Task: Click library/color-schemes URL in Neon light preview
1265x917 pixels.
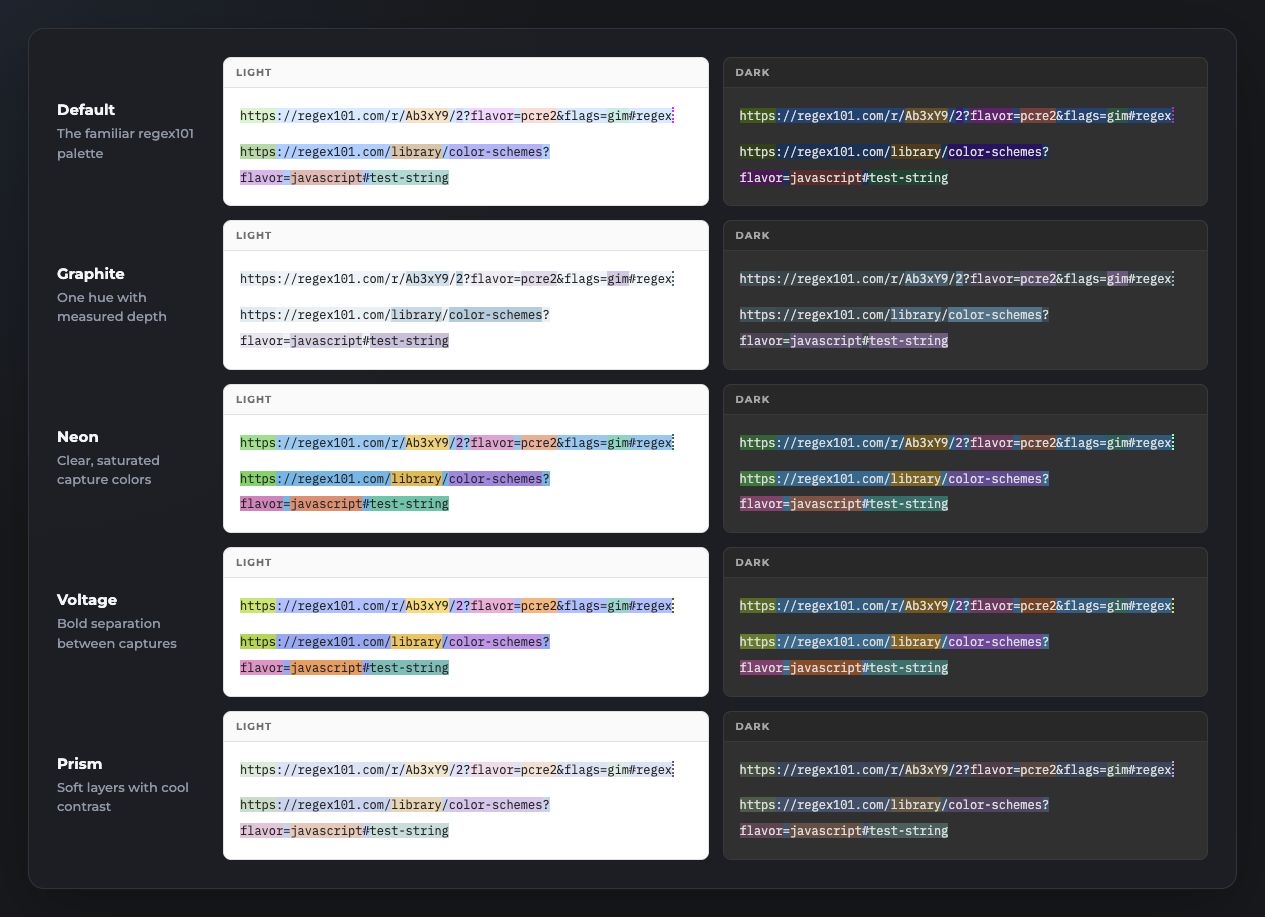Action: coord(395,479)
